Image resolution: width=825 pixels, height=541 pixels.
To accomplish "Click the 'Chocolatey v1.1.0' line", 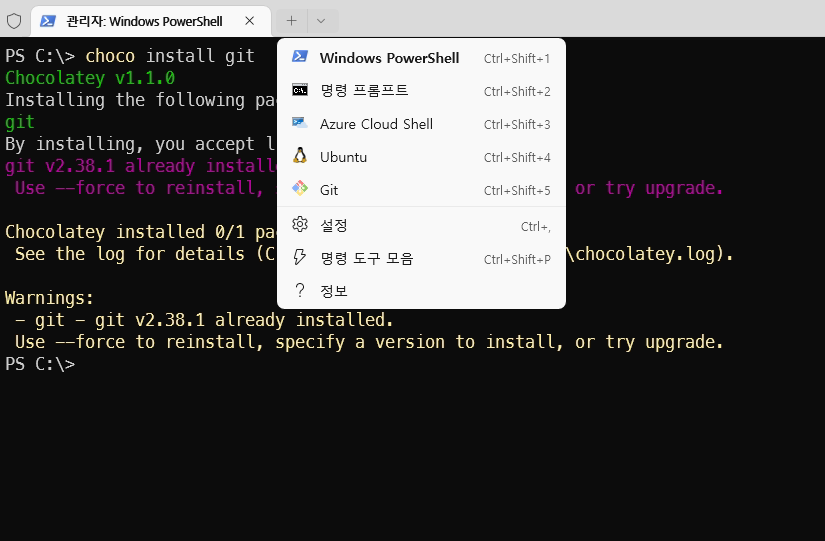I will click(90, 78).
